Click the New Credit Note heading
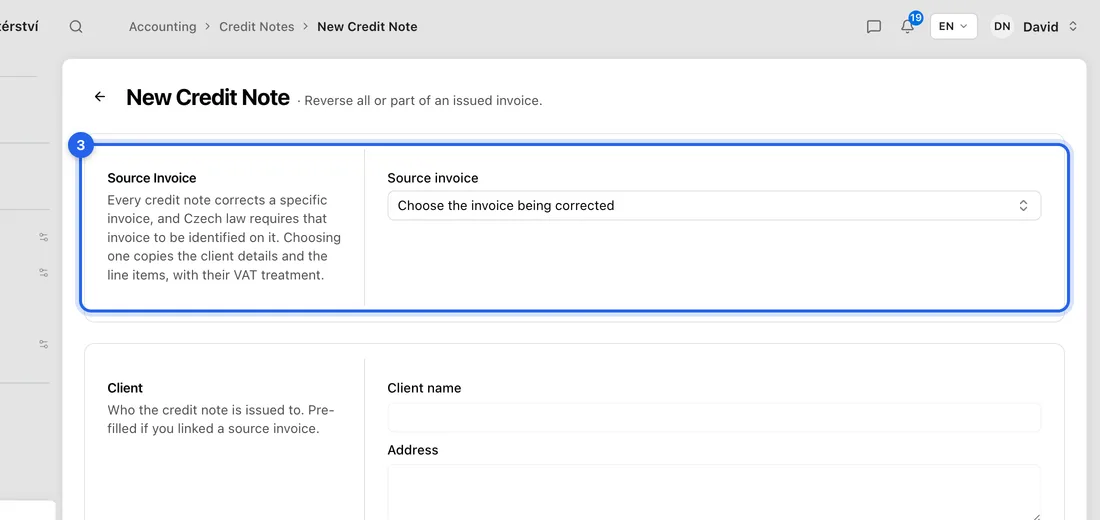This screenshot has width=1100, height=520. (x=208, y=98)
